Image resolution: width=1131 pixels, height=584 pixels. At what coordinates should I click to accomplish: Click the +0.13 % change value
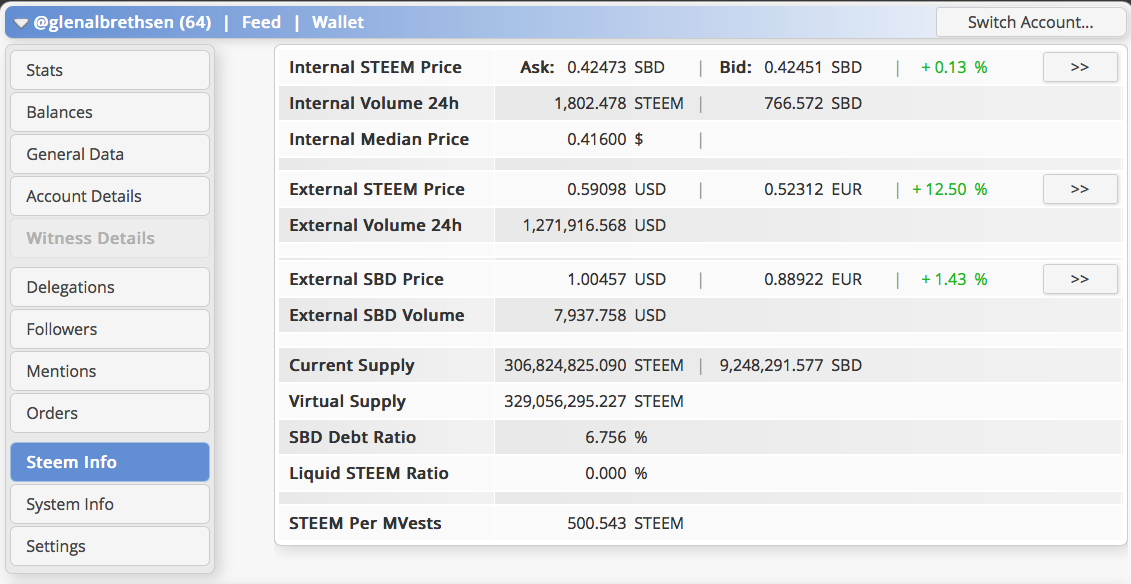pos(954,67)
